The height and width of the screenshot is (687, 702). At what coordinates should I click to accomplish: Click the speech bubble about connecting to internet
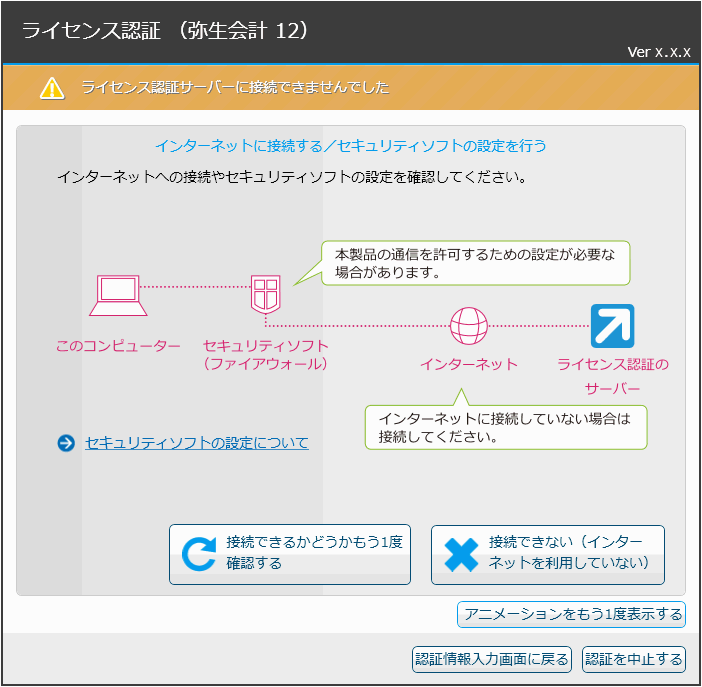505,428
